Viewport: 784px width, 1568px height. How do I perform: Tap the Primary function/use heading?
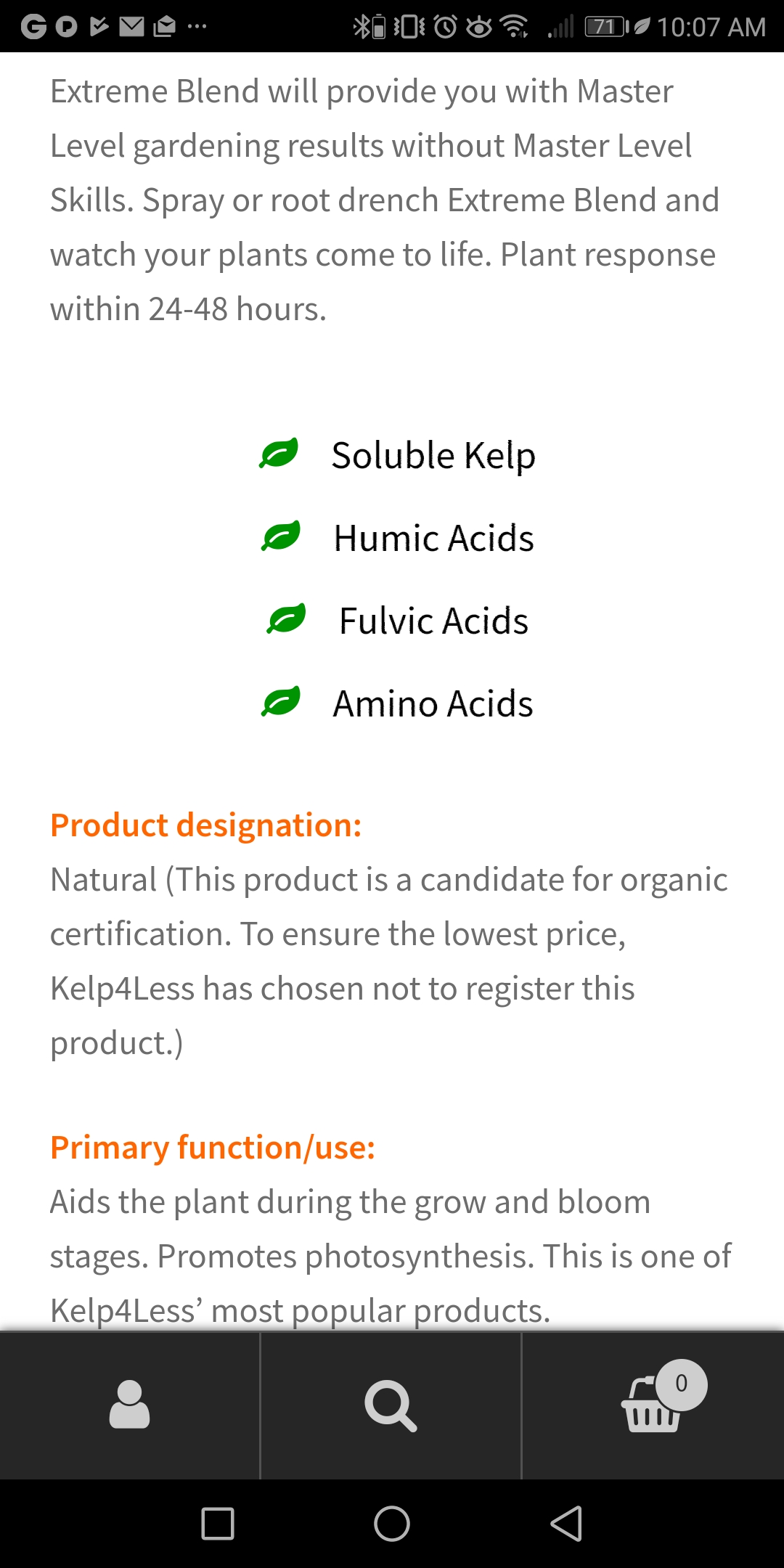[x=213, y=1148]
